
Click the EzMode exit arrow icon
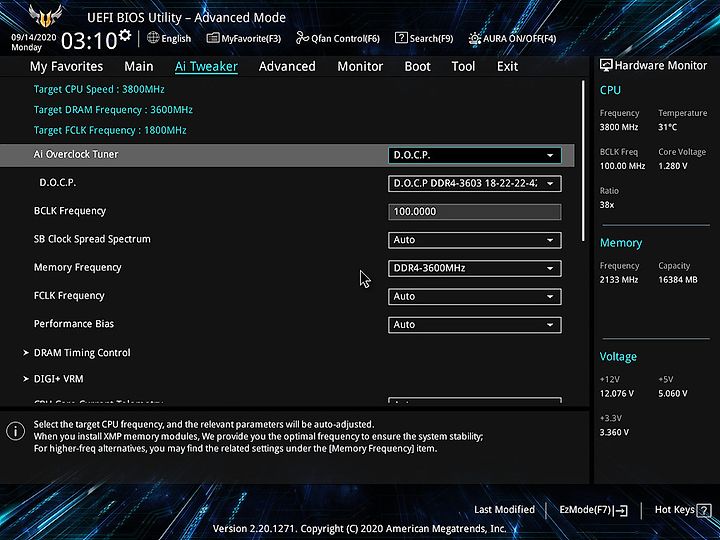621,510
